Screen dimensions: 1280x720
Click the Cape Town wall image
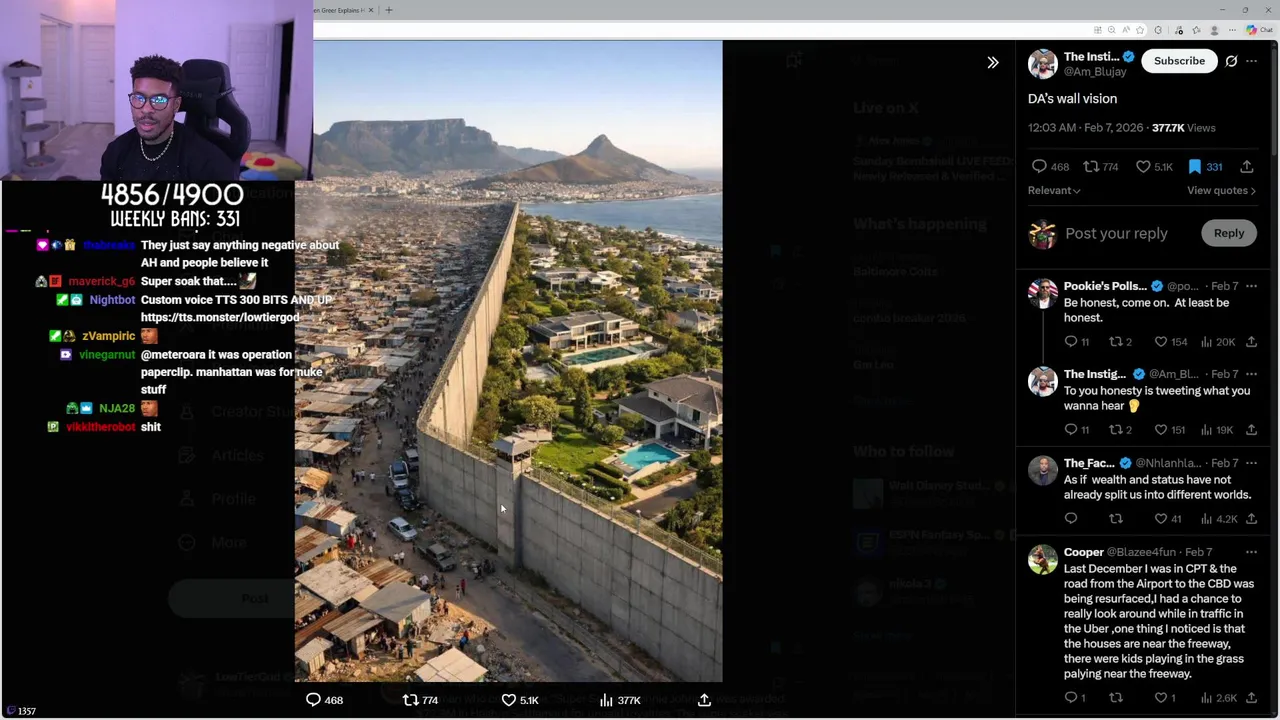coord(508,361)
